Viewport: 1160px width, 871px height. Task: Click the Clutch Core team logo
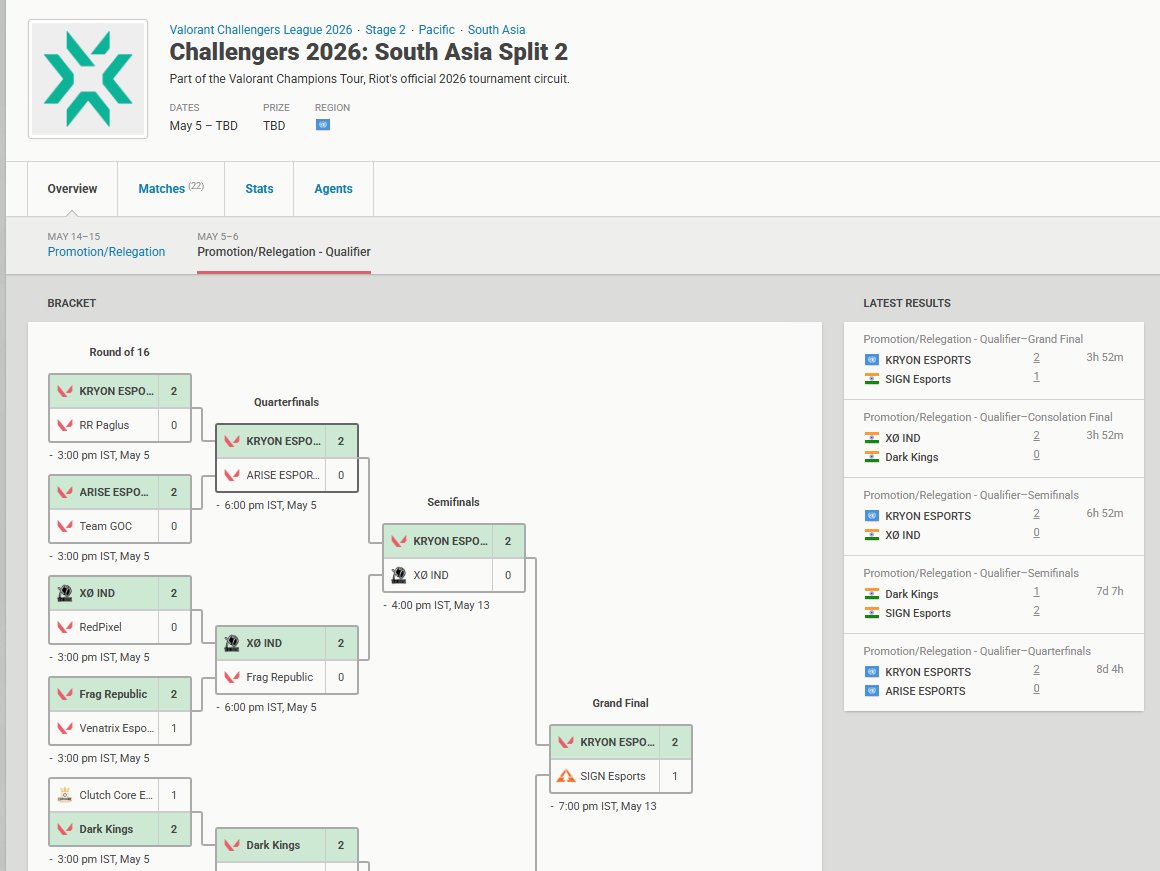coord(65,795)
